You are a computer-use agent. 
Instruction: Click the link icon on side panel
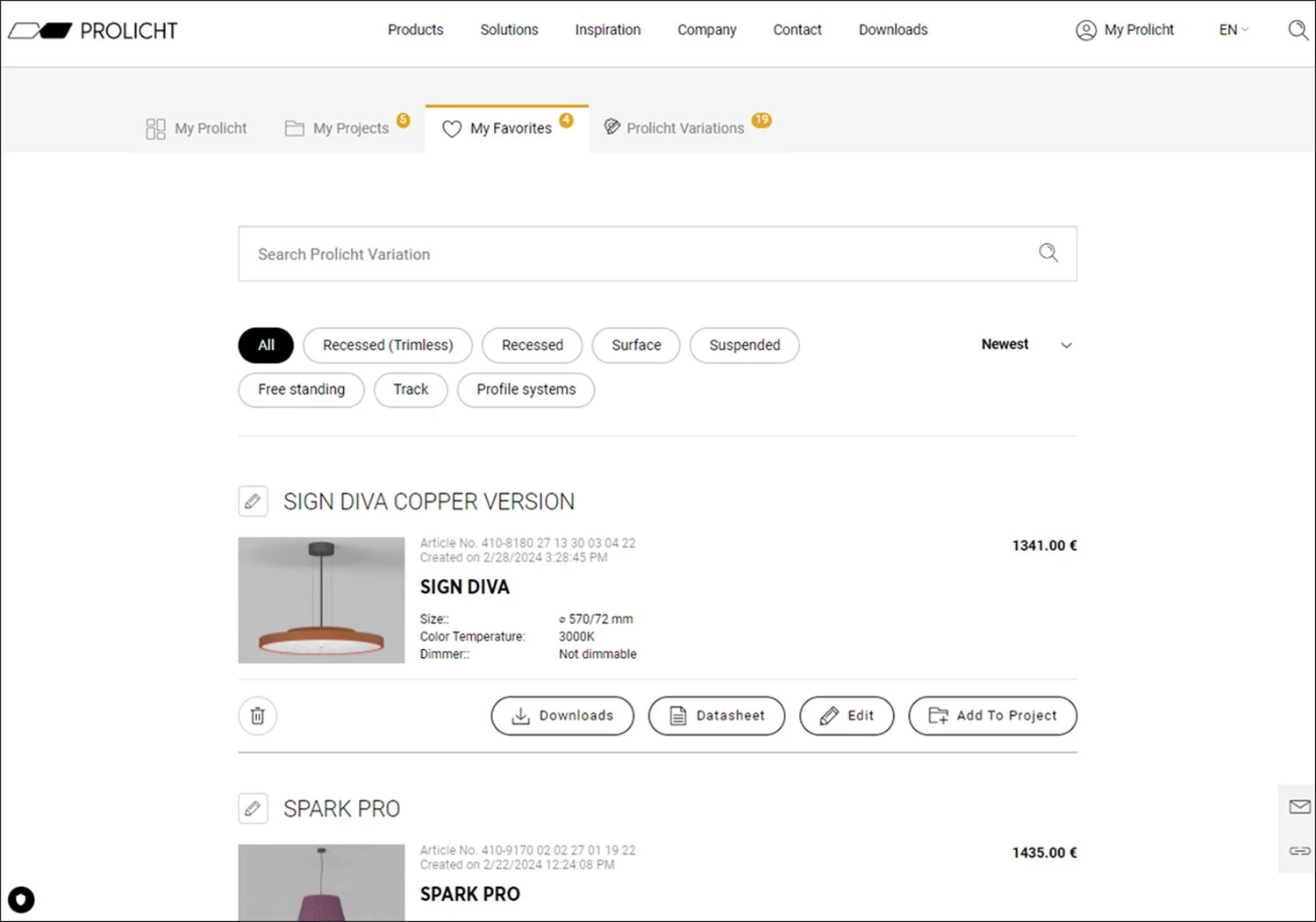coord(1299,851)
